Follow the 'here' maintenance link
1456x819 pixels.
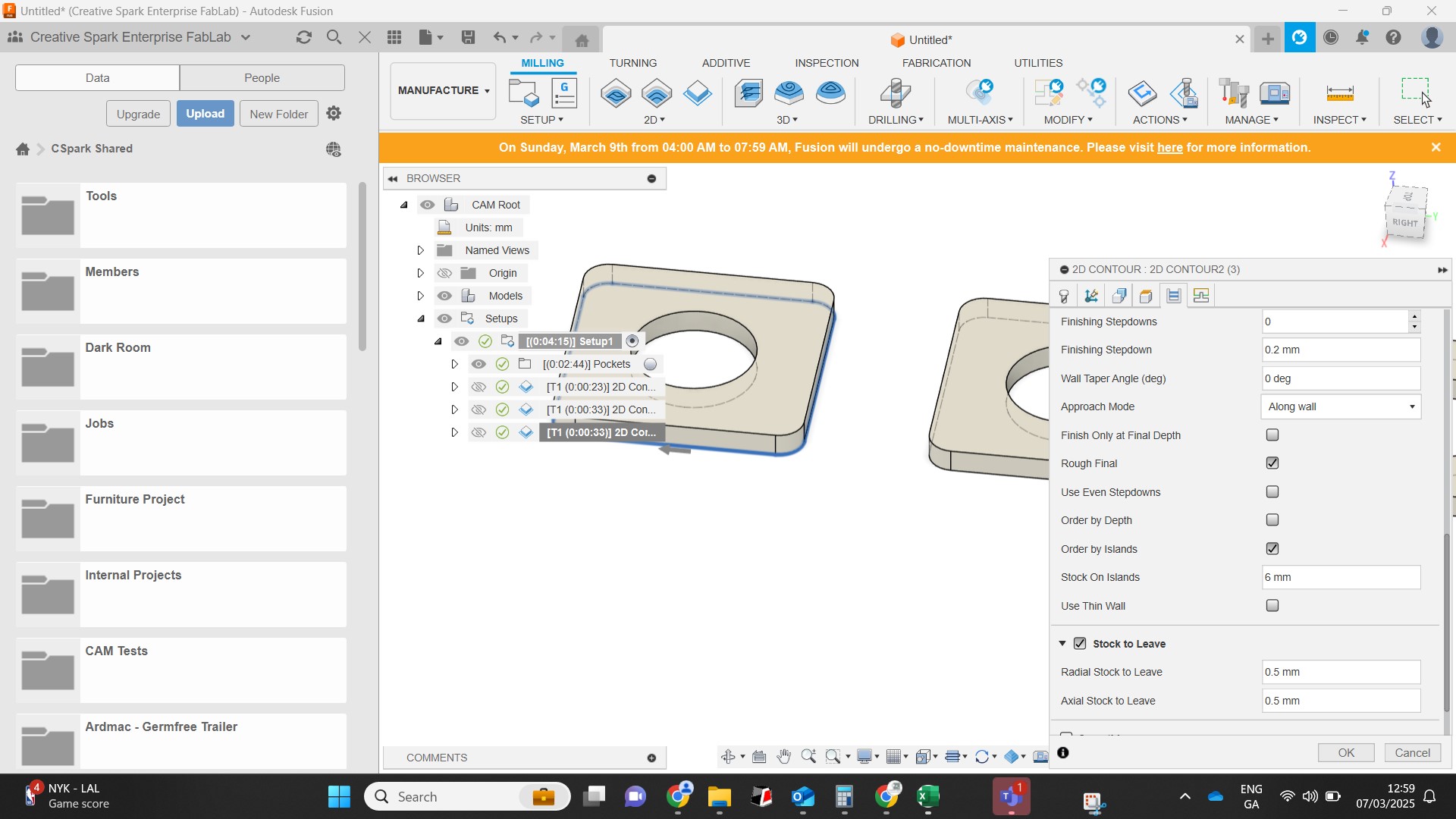1169,148
